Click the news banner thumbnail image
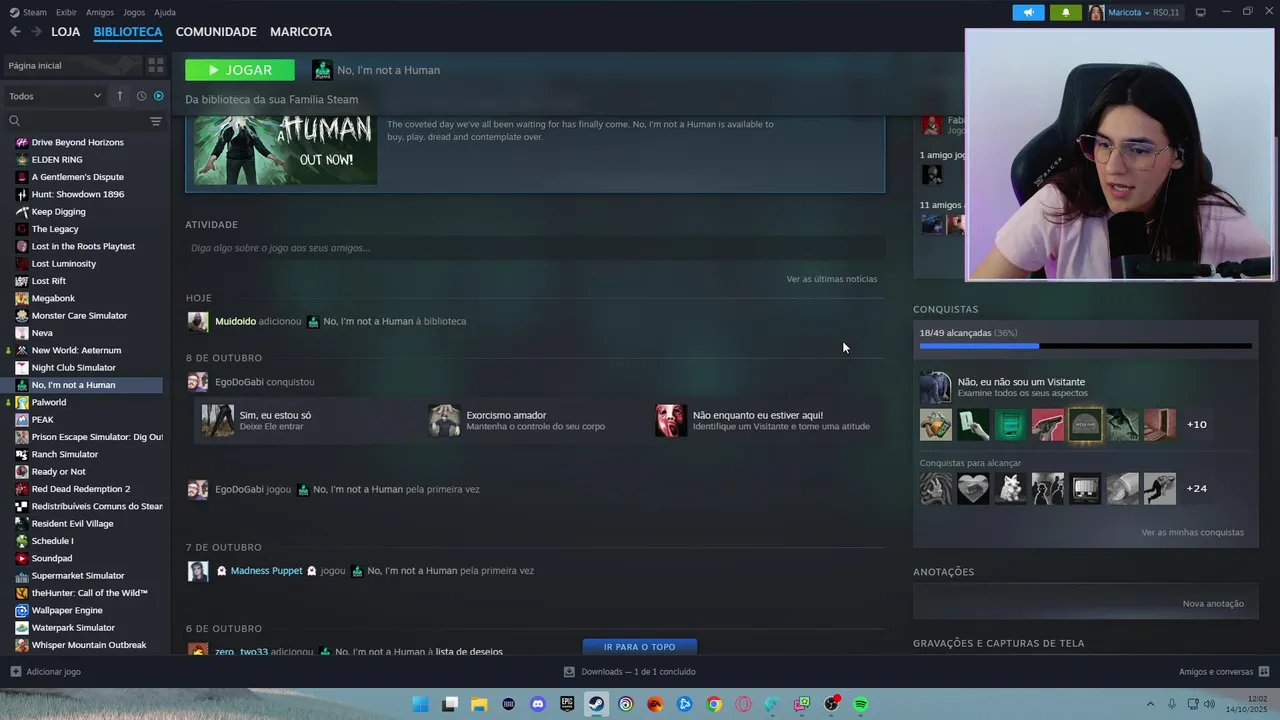 285,150
